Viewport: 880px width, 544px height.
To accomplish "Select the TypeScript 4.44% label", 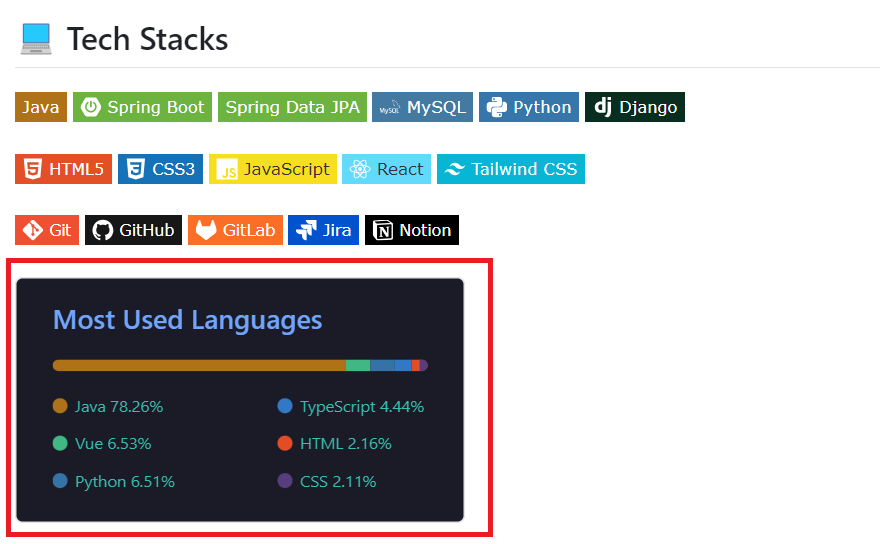I will 362,406.
